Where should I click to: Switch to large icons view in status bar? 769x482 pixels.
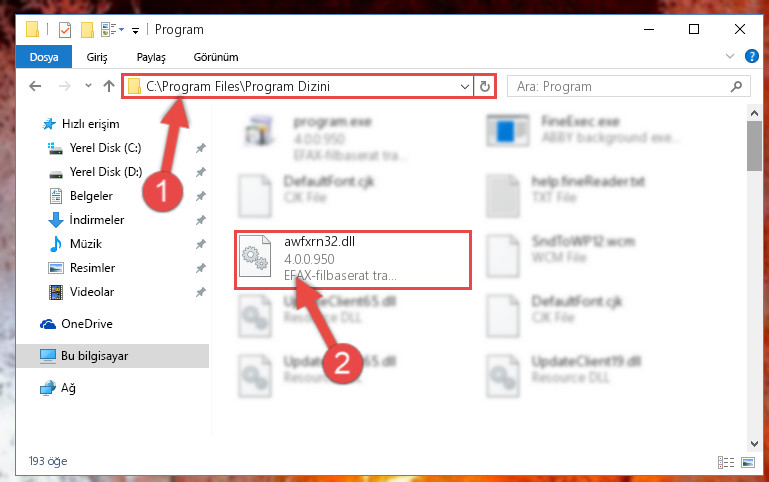click(748, 462)
